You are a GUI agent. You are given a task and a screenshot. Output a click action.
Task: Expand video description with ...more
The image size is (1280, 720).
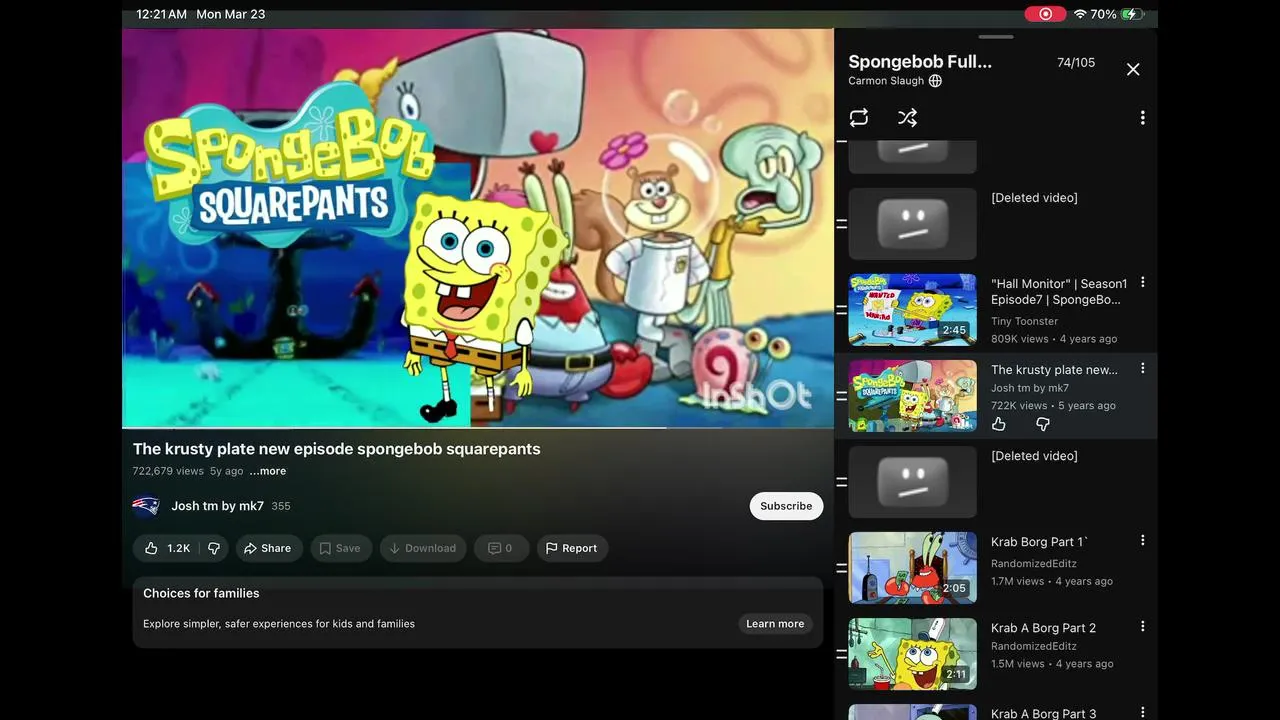click(x=268, y=471)
